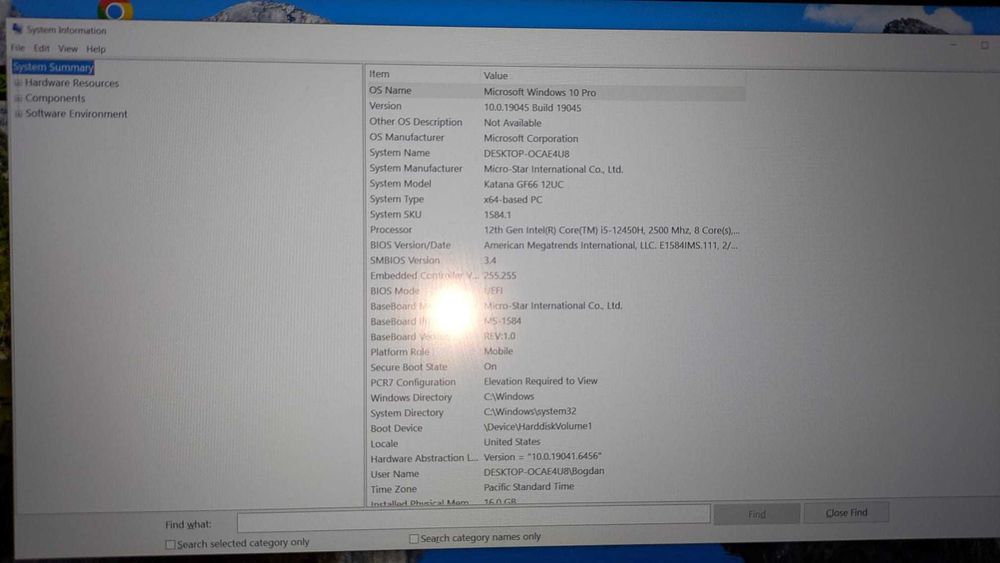This screenshot has width=1000, height=563.
Task: Select System Summary in the tree
Action: (53, 67)
